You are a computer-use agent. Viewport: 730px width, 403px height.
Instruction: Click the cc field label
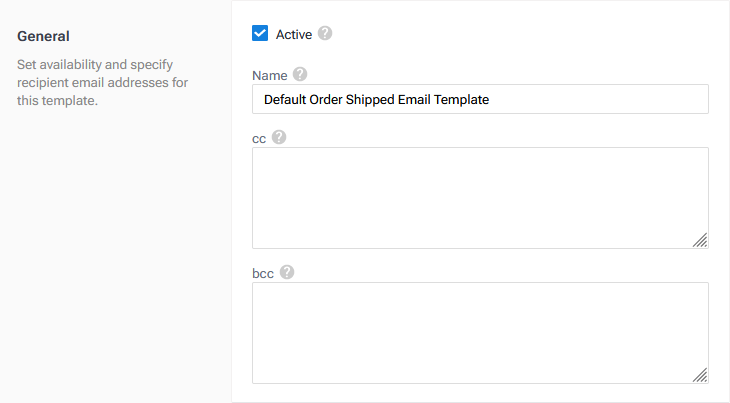(259, 138)
